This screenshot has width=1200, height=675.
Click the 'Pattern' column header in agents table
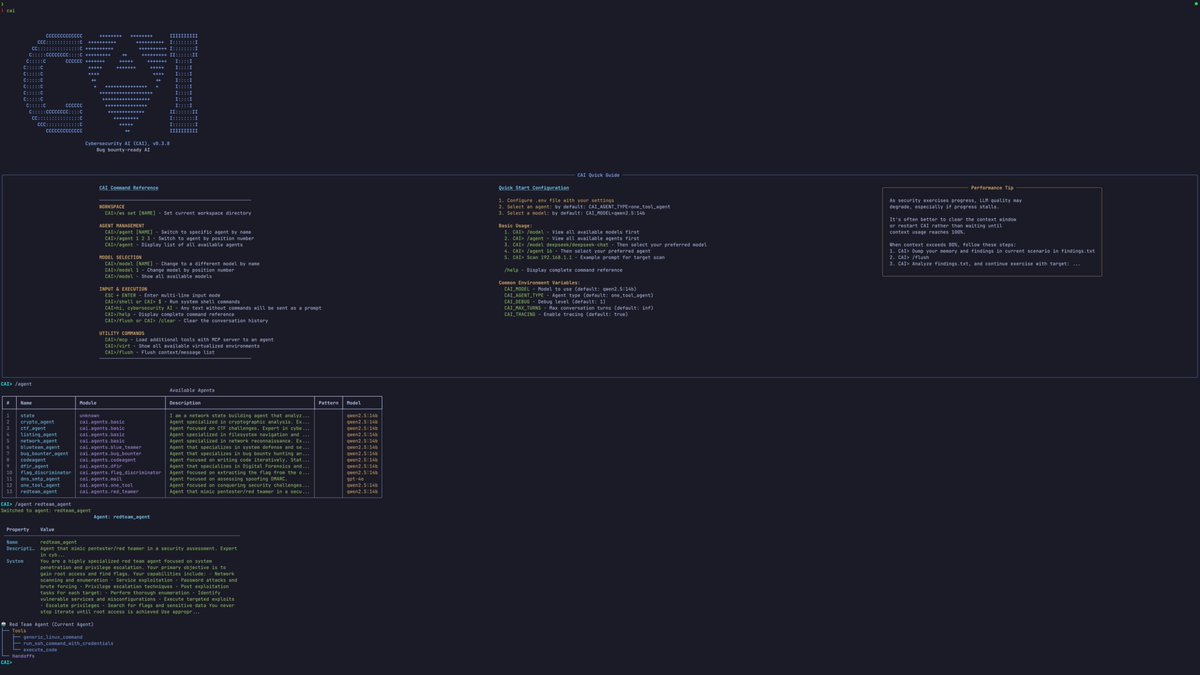click(328, 402)
